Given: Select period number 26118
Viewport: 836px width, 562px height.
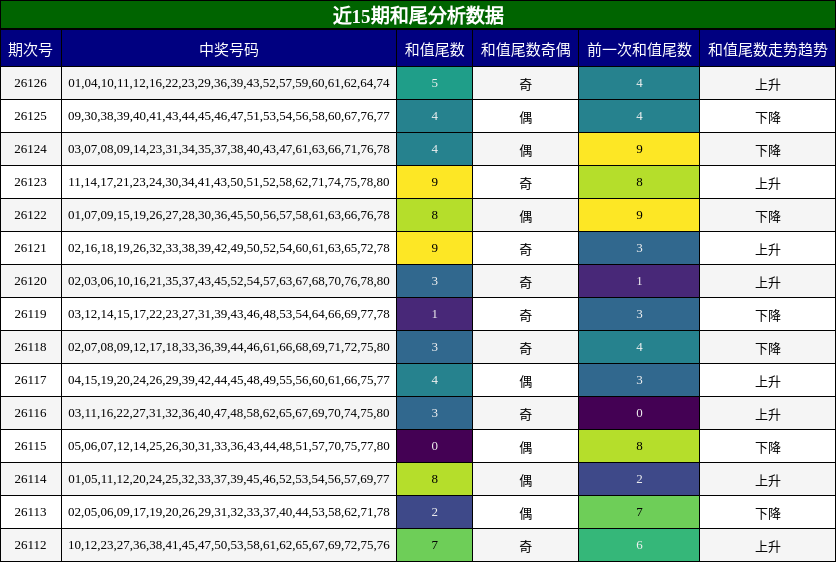Looking at the screenshot, I should [30, 347].
